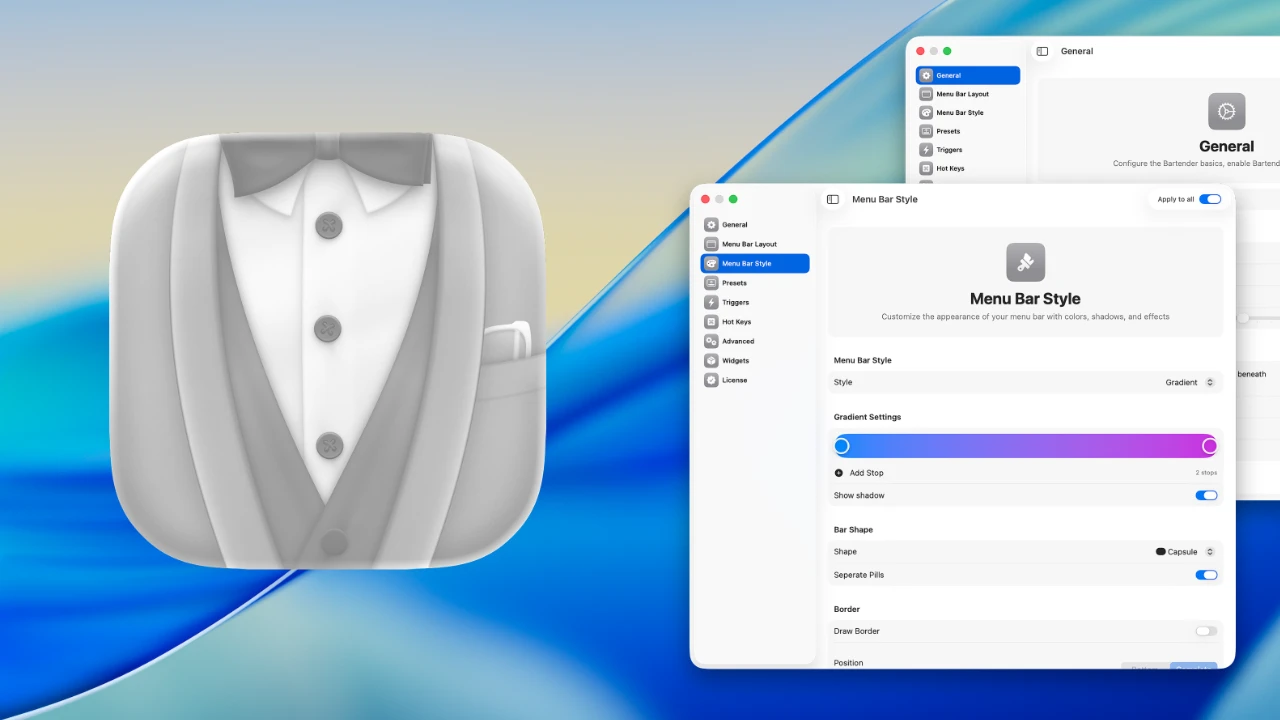Image resolution: width=1280 pixels, height=720 pixels.
Task: Select Menu Bar Style in back window sidebar
Action: point(960,113)
